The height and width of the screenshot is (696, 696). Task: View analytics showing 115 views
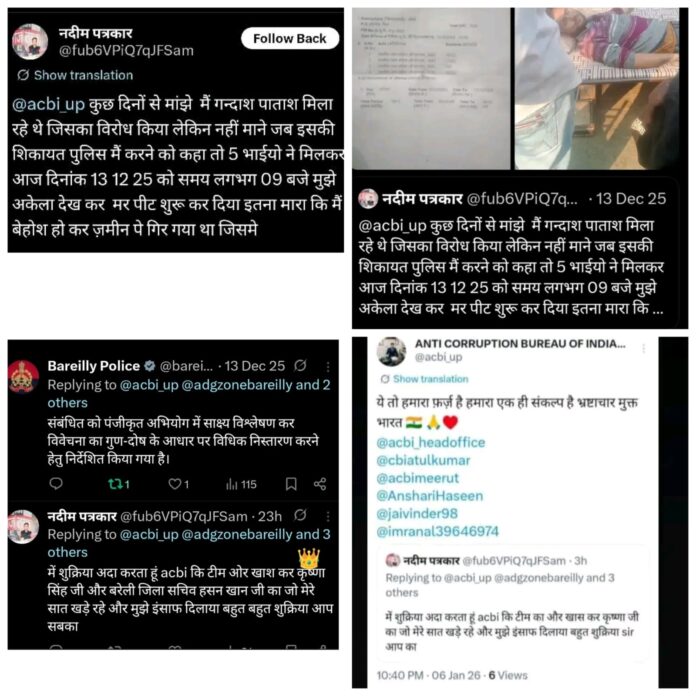241,484
